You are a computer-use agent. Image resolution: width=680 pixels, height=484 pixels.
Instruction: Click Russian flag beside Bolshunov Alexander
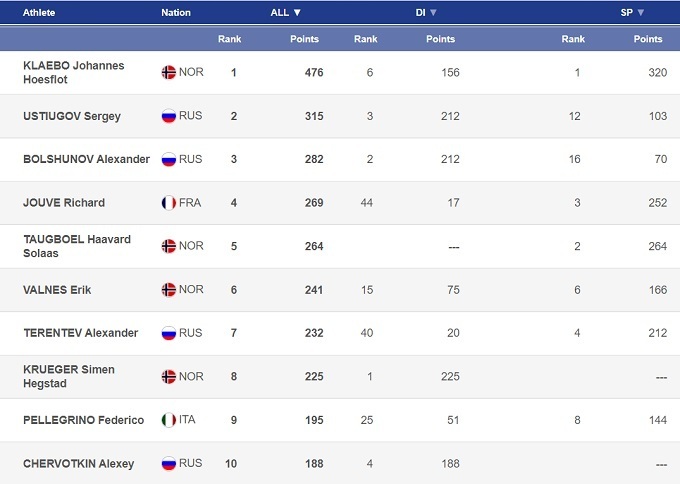(x=168, y=159)
